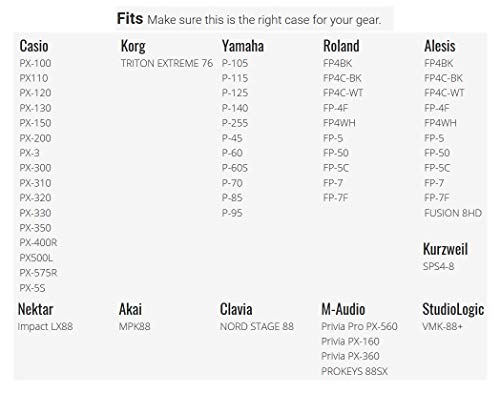
Task: Select Casio PX-5S in the list
Action: coord(32,288)
